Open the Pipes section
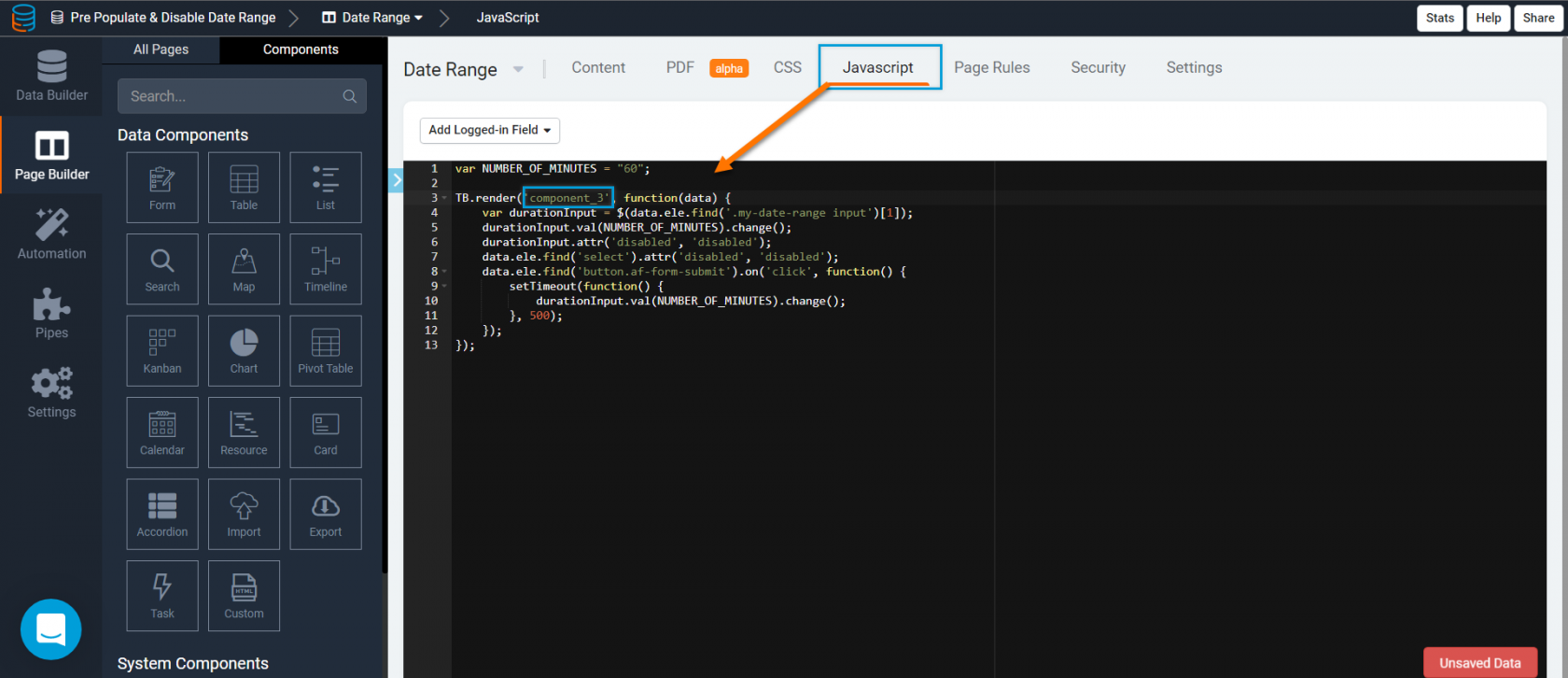This screenshot has height=678, width=1568. [x=51, y=314]
